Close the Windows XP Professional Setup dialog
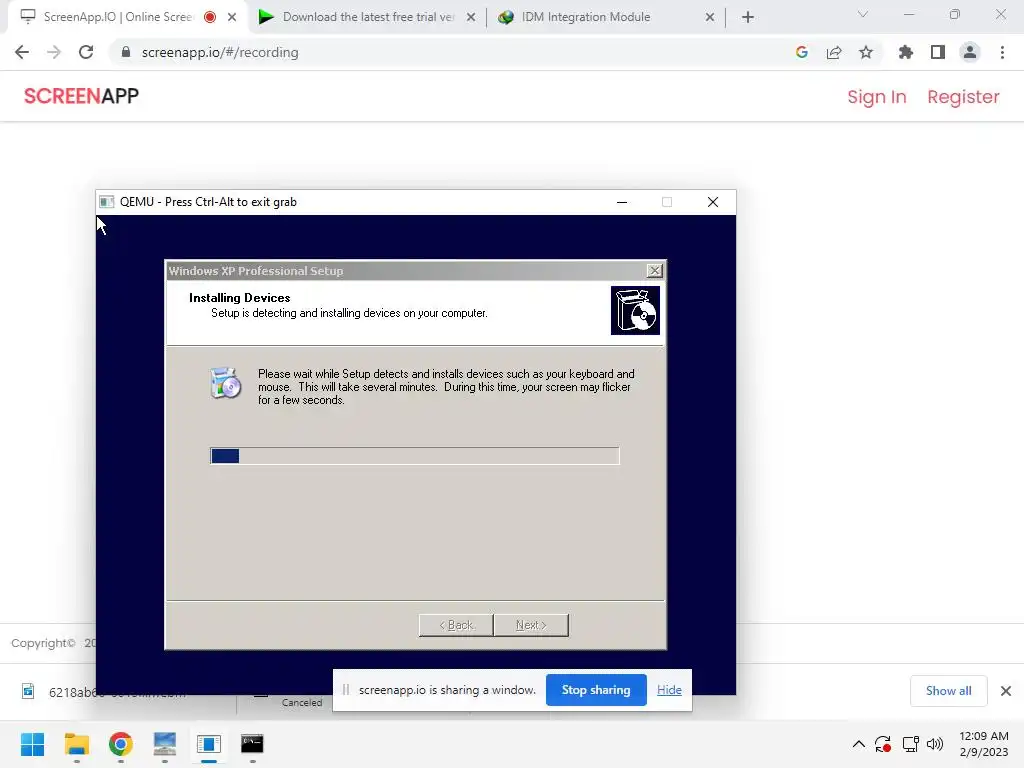The width and height of the screenshot is (1024, 768). pyautogui.click(x=654, y=270)
